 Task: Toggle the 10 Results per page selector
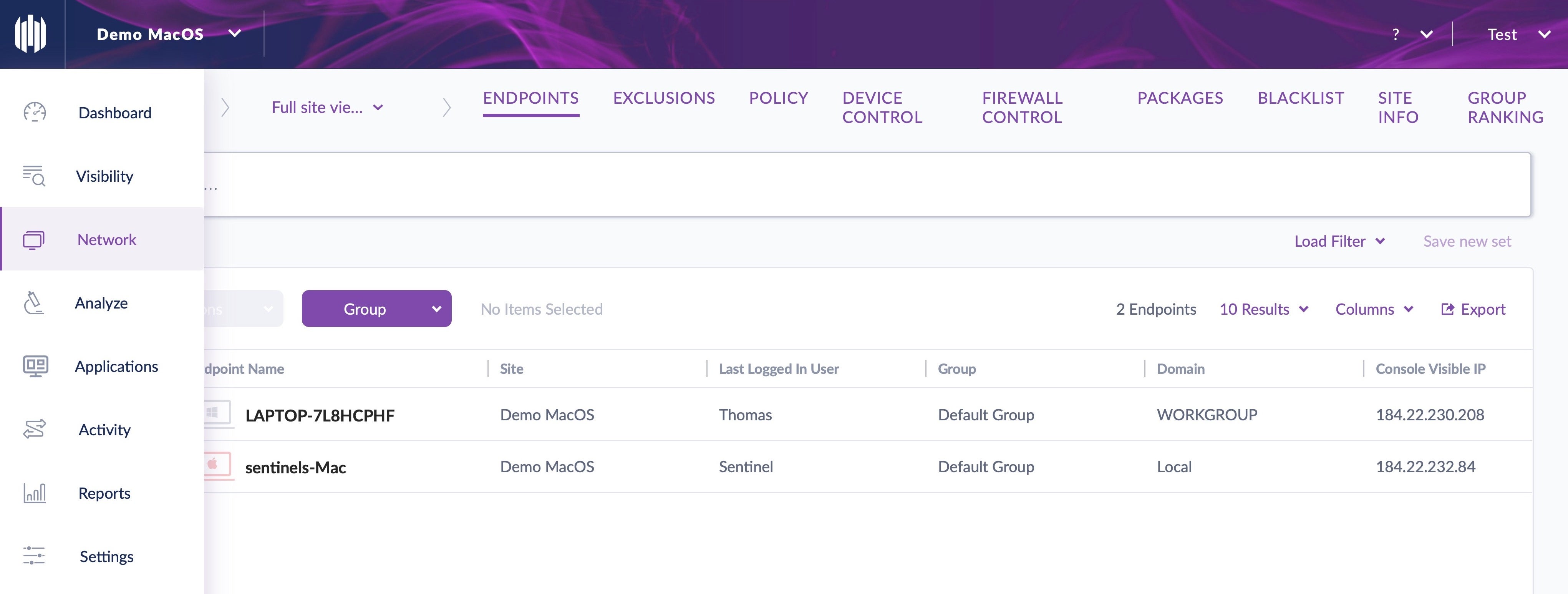1264,308
